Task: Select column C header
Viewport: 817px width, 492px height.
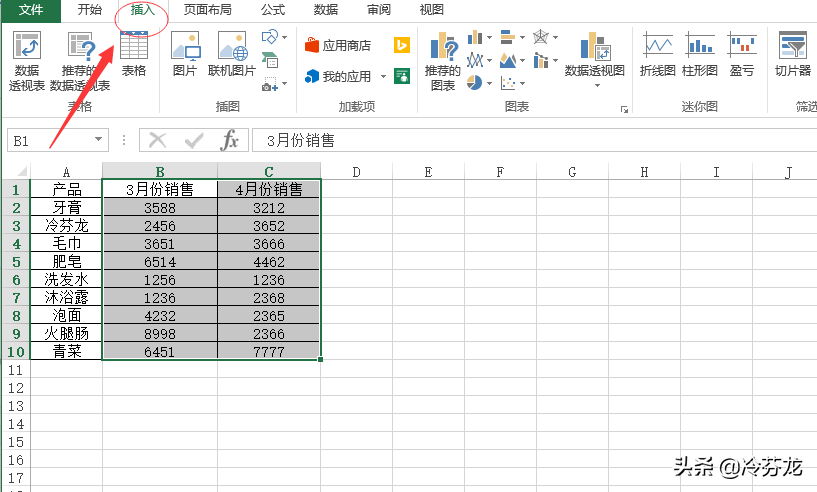Action: [269, 171]
